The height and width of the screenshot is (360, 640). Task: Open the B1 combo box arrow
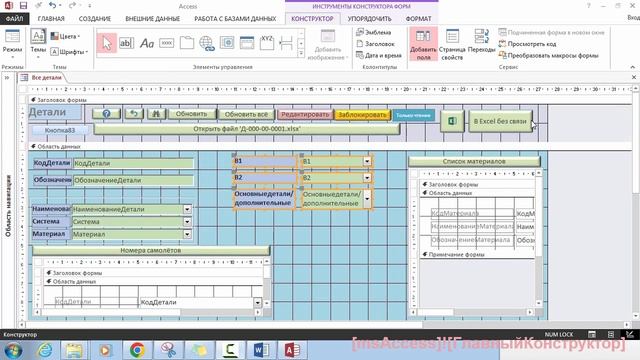click(367, 161)
